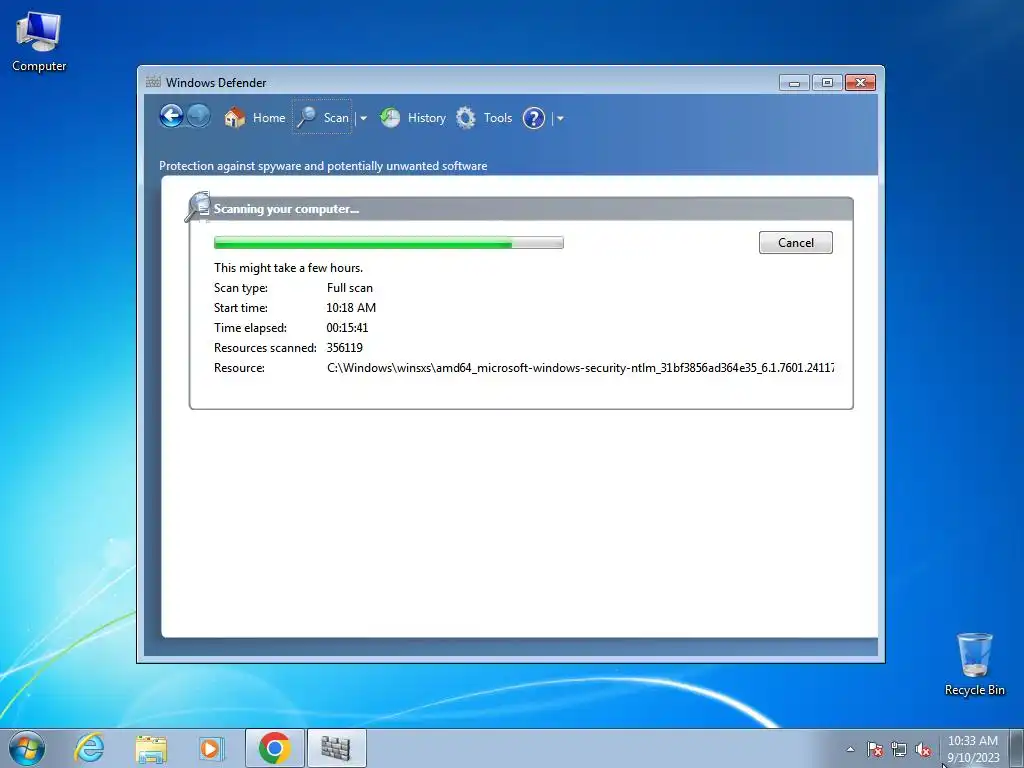Select the Start time value 10:18 AM
Viewport: 1024px width, 768px height.
(x=351, y=308)
